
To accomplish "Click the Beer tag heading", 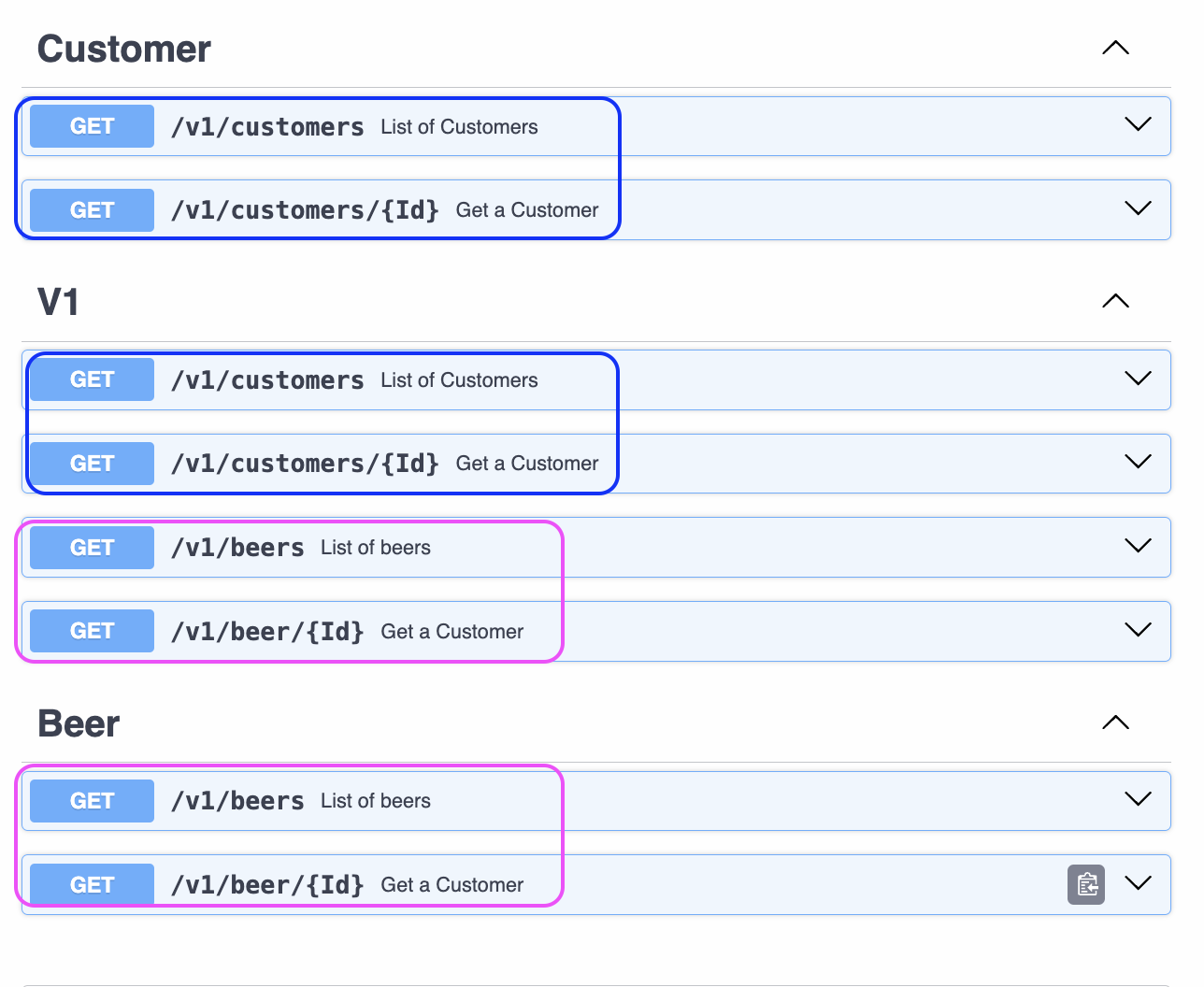I will coord(79,724).
